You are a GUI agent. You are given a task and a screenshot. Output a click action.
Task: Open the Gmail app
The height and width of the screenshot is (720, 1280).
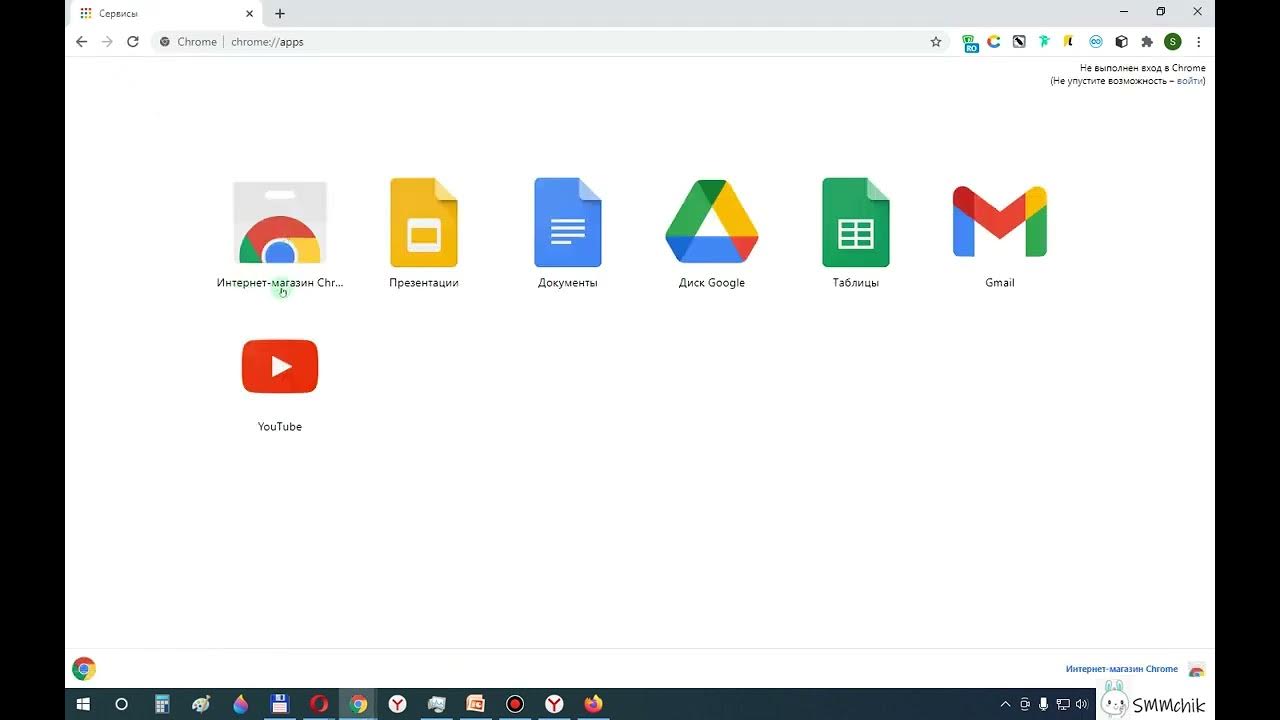[1000, 222]
